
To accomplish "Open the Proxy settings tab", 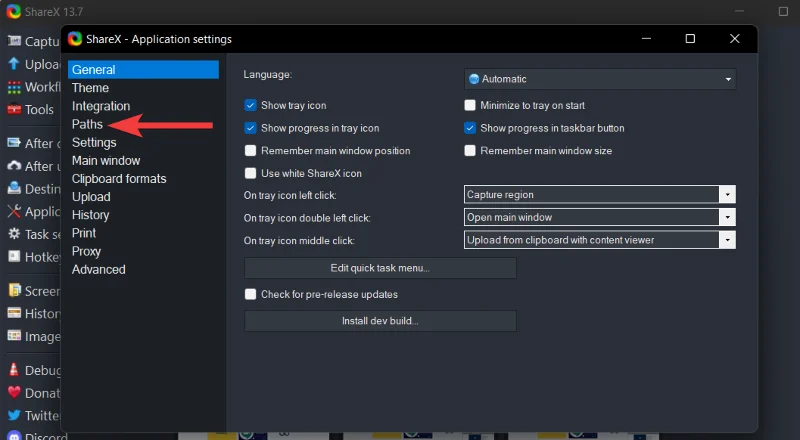I will point(86,251).
